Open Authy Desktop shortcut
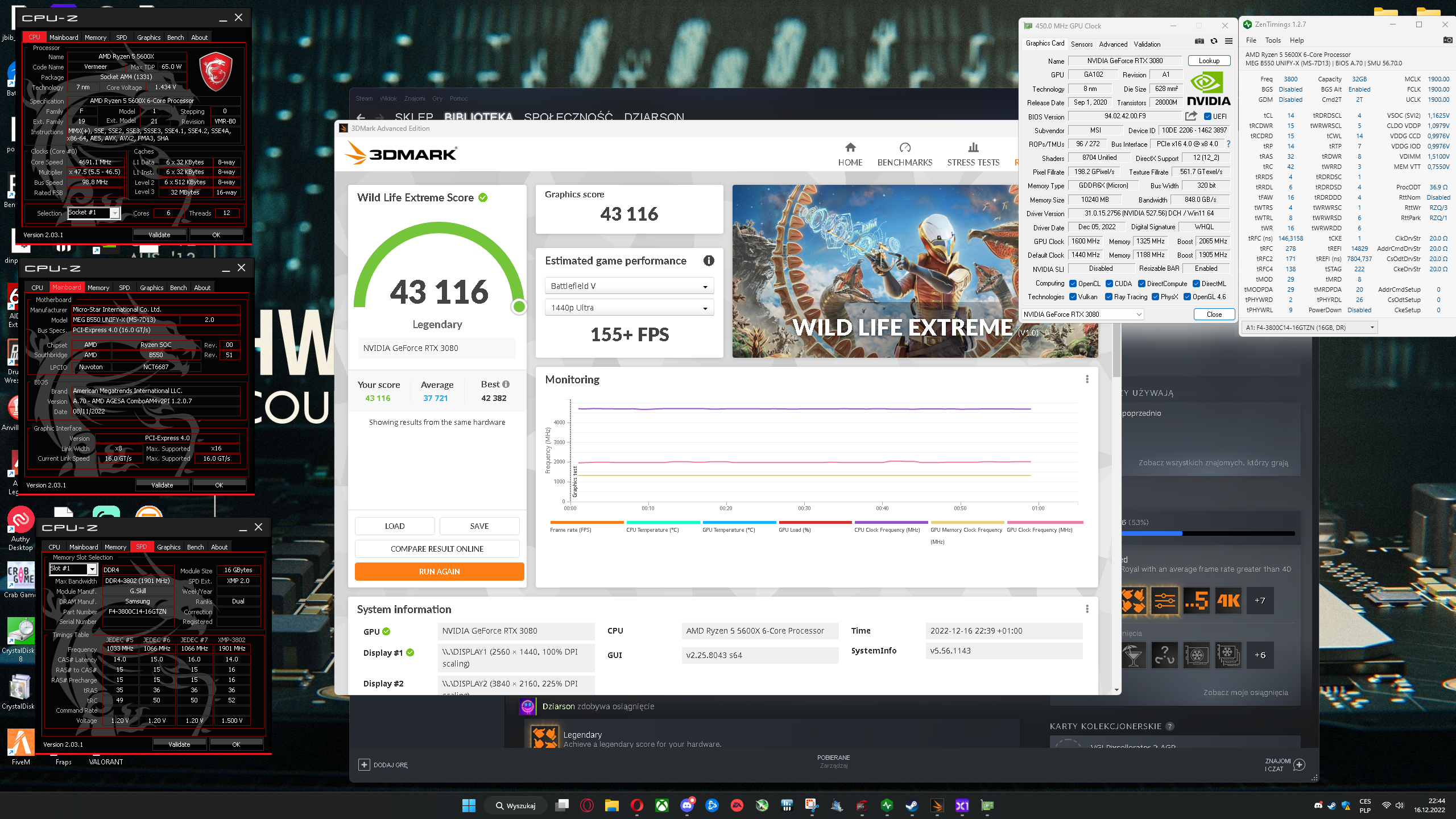The width and height of the screenshot is (1456, 819). 20,529
